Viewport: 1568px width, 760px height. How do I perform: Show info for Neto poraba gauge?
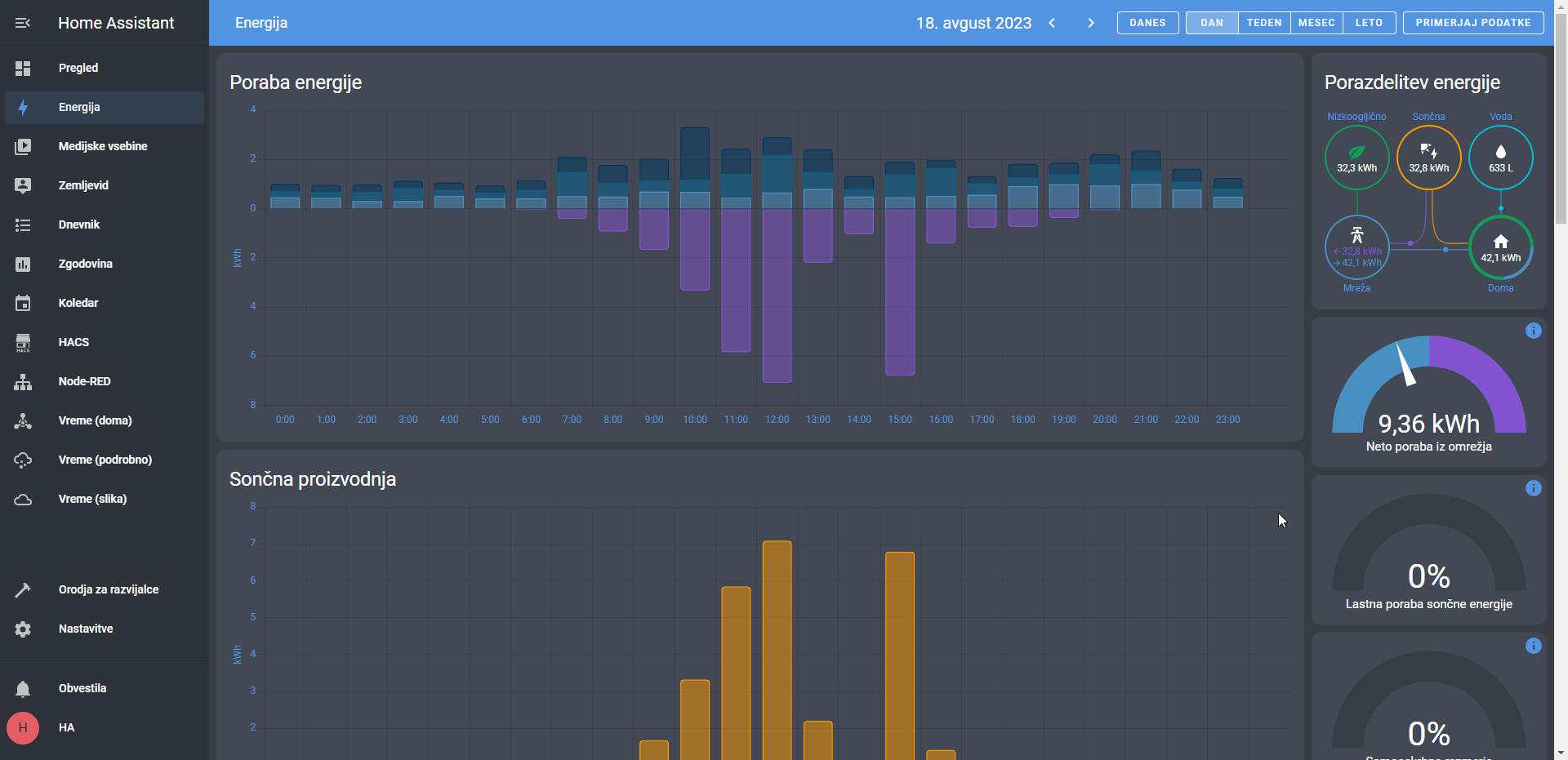[x=1534, y=331]
